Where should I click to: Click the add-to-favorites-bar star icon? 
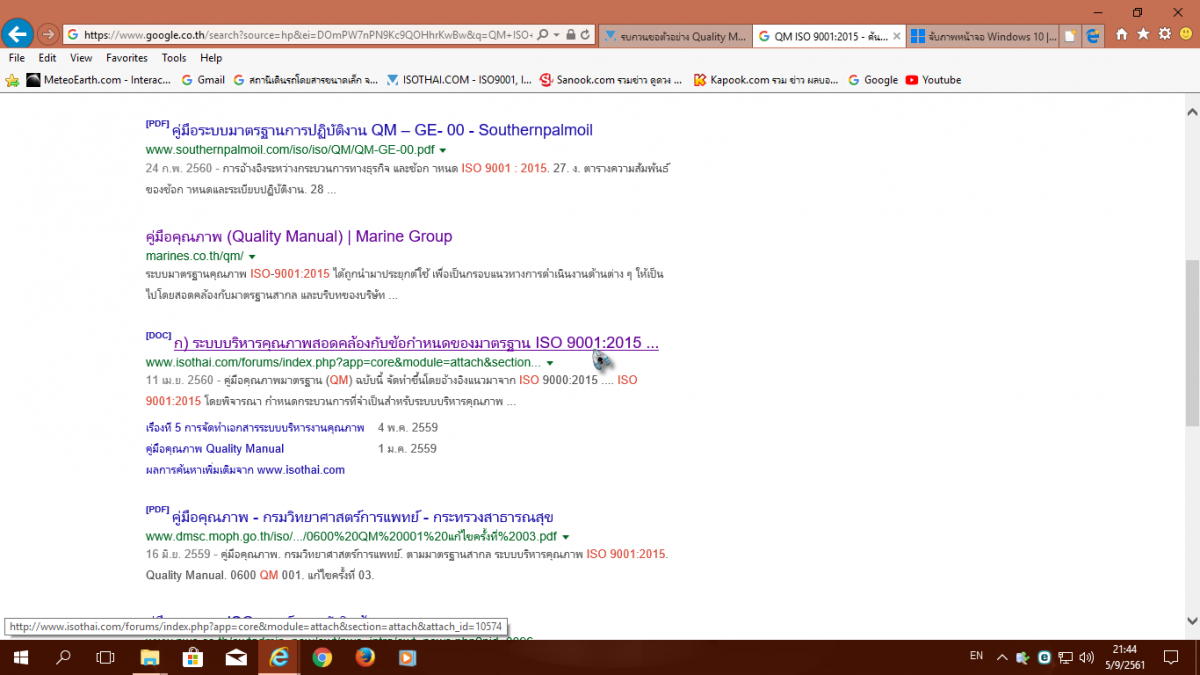[x=12, y=80]
